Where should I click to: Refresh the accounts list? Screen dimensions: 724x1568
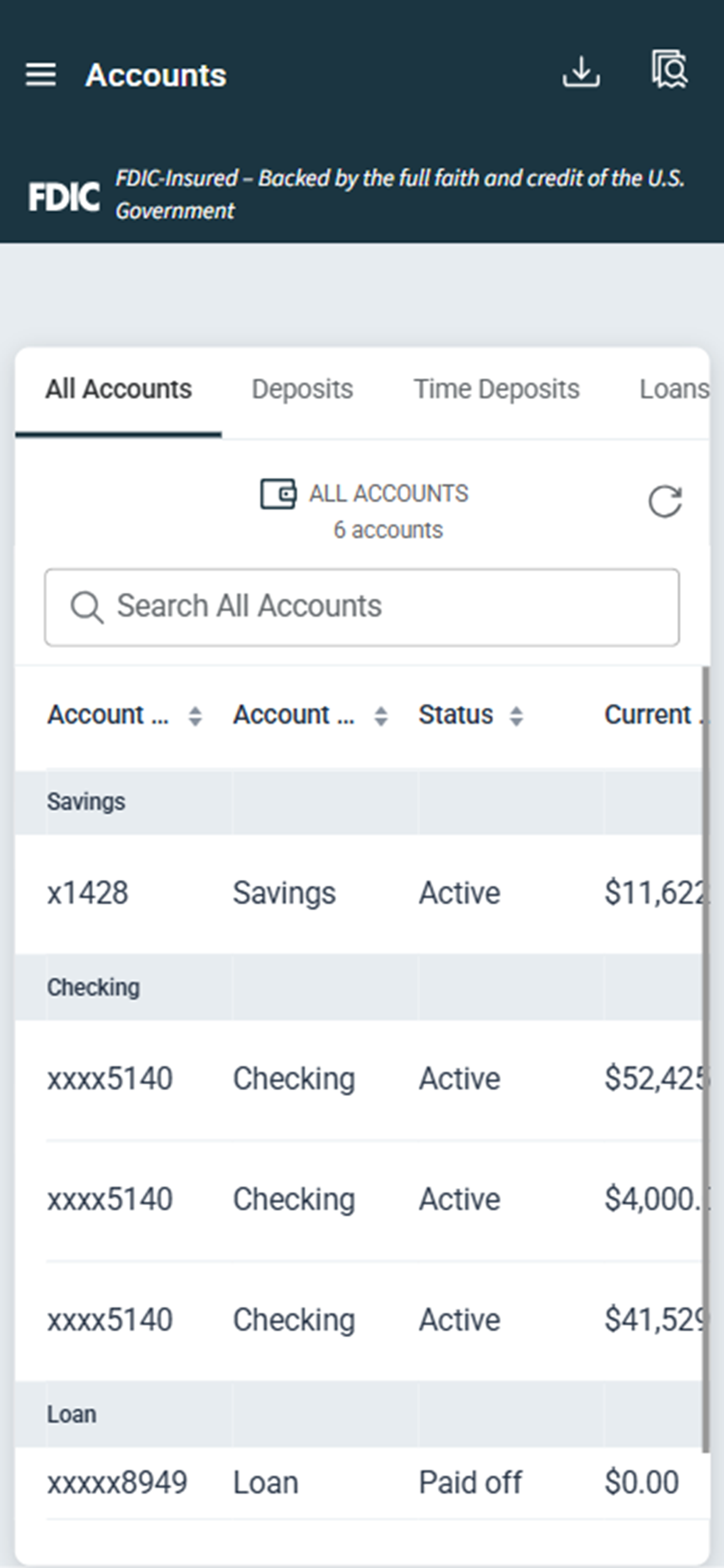tap(665, 501)
